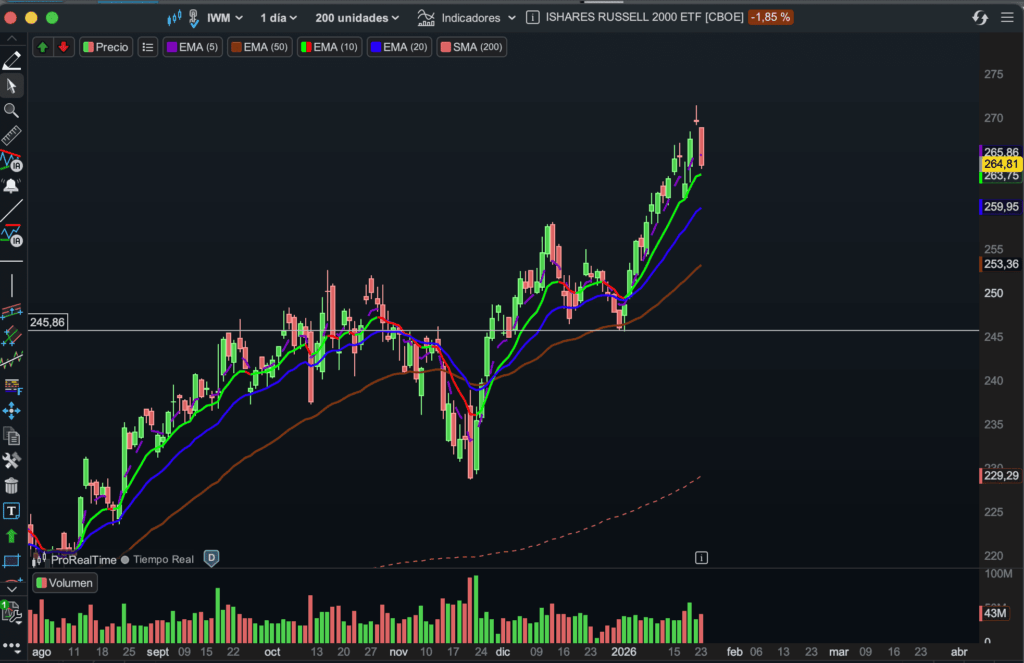1024x663 pixels.
Task: Select the ruler measurement tool
Action: [x=12, y=136]
